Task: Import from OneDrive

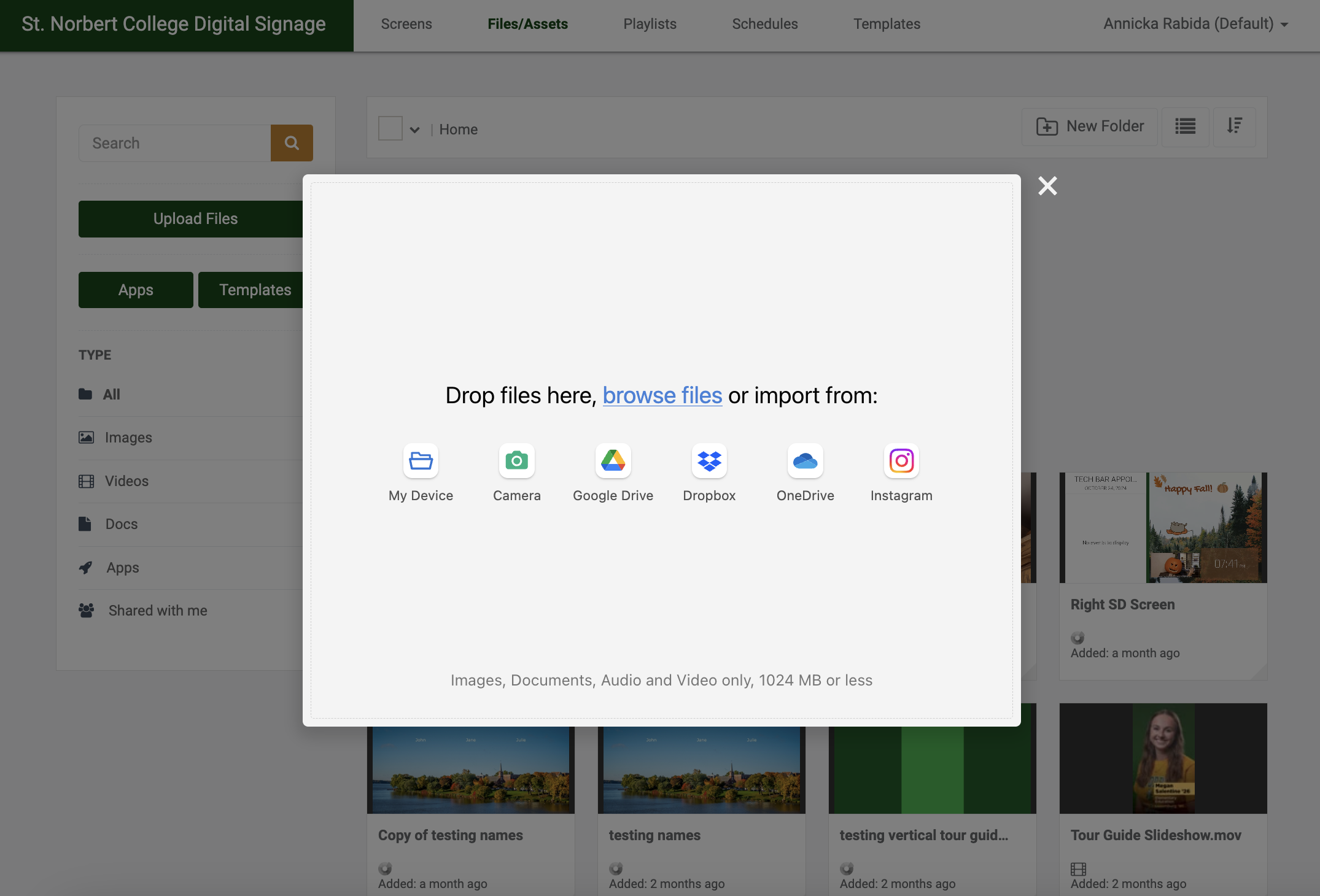Action: [805, 473]
